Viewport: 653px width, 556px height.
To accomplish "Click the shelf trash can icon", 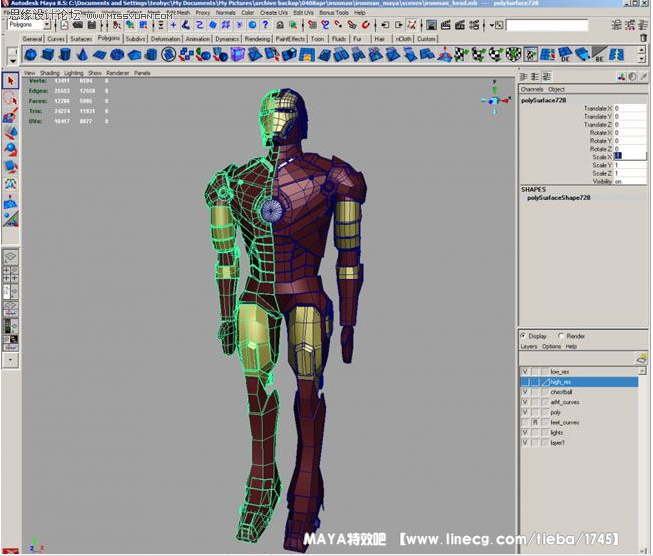I will click(643, 38).
